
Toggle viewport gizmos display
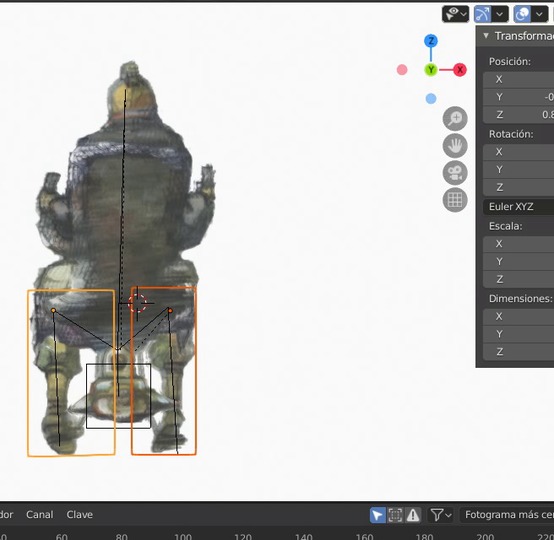483,14
